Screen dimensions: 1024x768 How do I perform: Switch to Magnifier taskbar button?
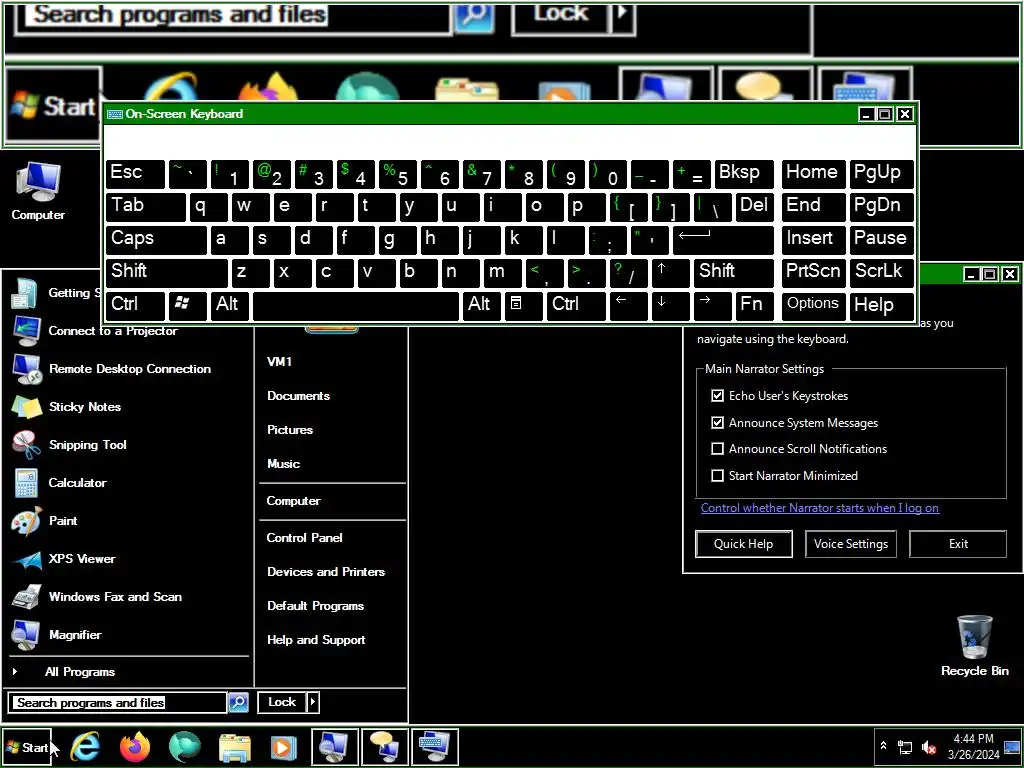334,747
